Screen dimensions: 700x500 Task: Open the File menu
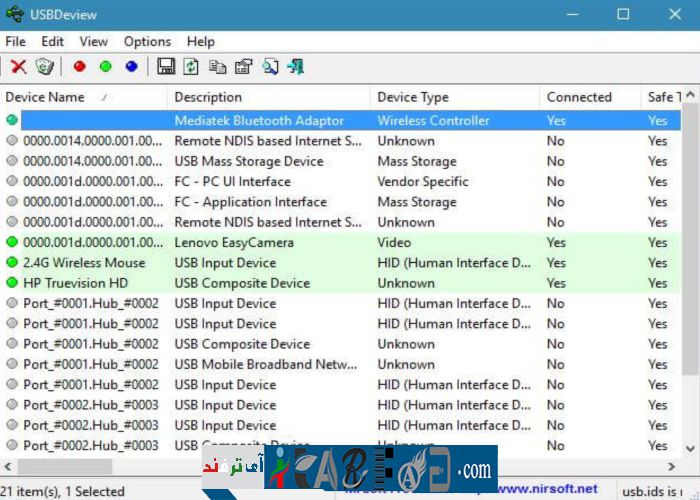pos(15,41)
